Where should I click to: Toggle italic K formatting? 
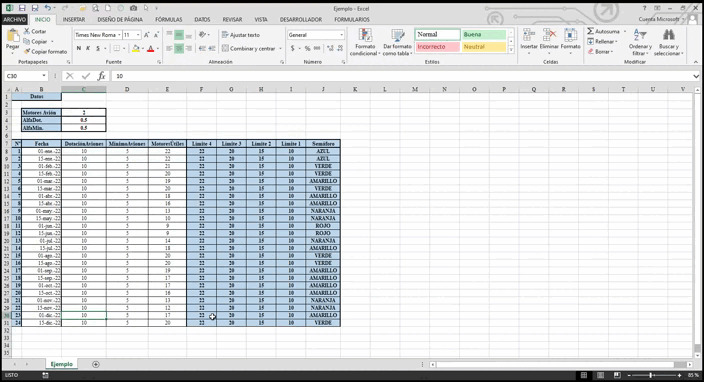(x=88, y=48)
